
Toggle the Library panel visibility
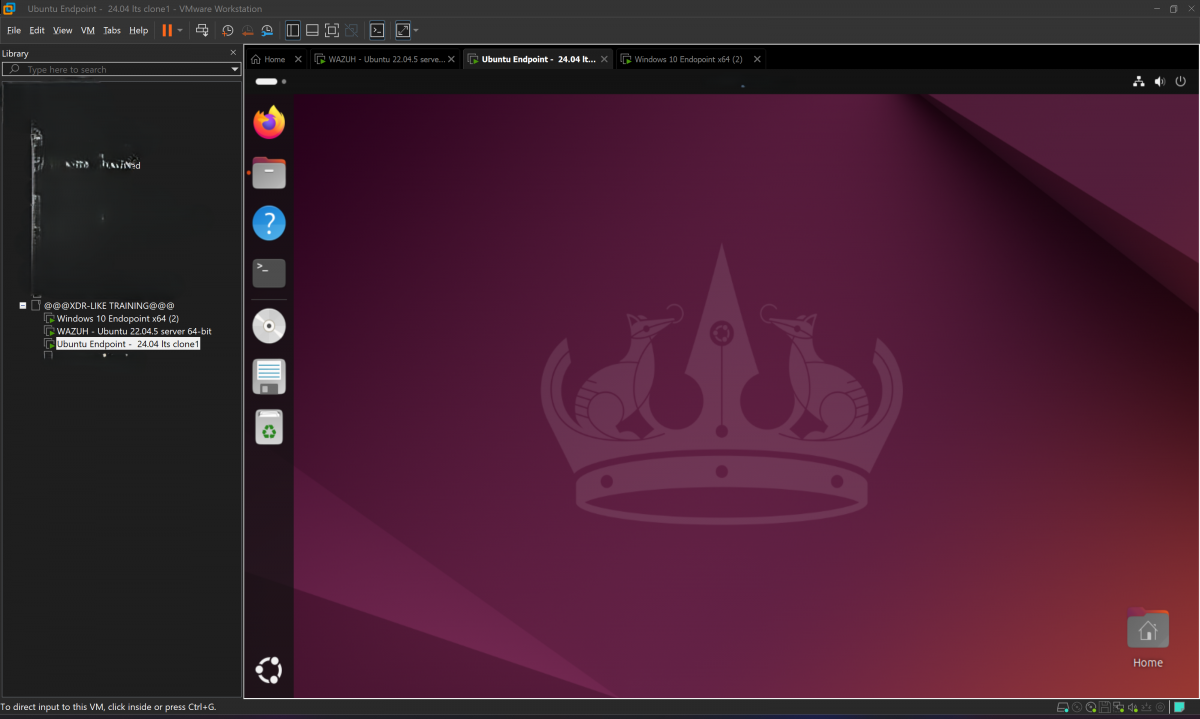pos(292,30)
